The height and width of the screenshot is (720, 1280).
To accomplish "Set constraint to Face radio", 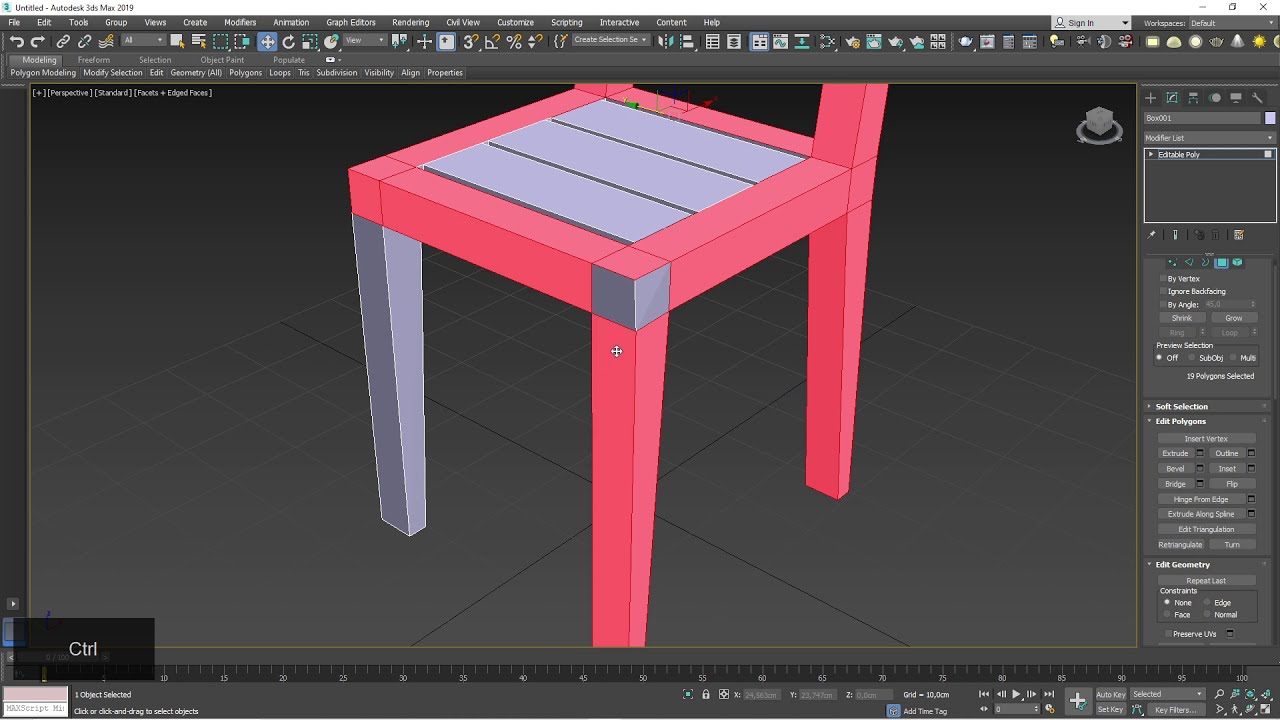I will tap(1167, 615).
